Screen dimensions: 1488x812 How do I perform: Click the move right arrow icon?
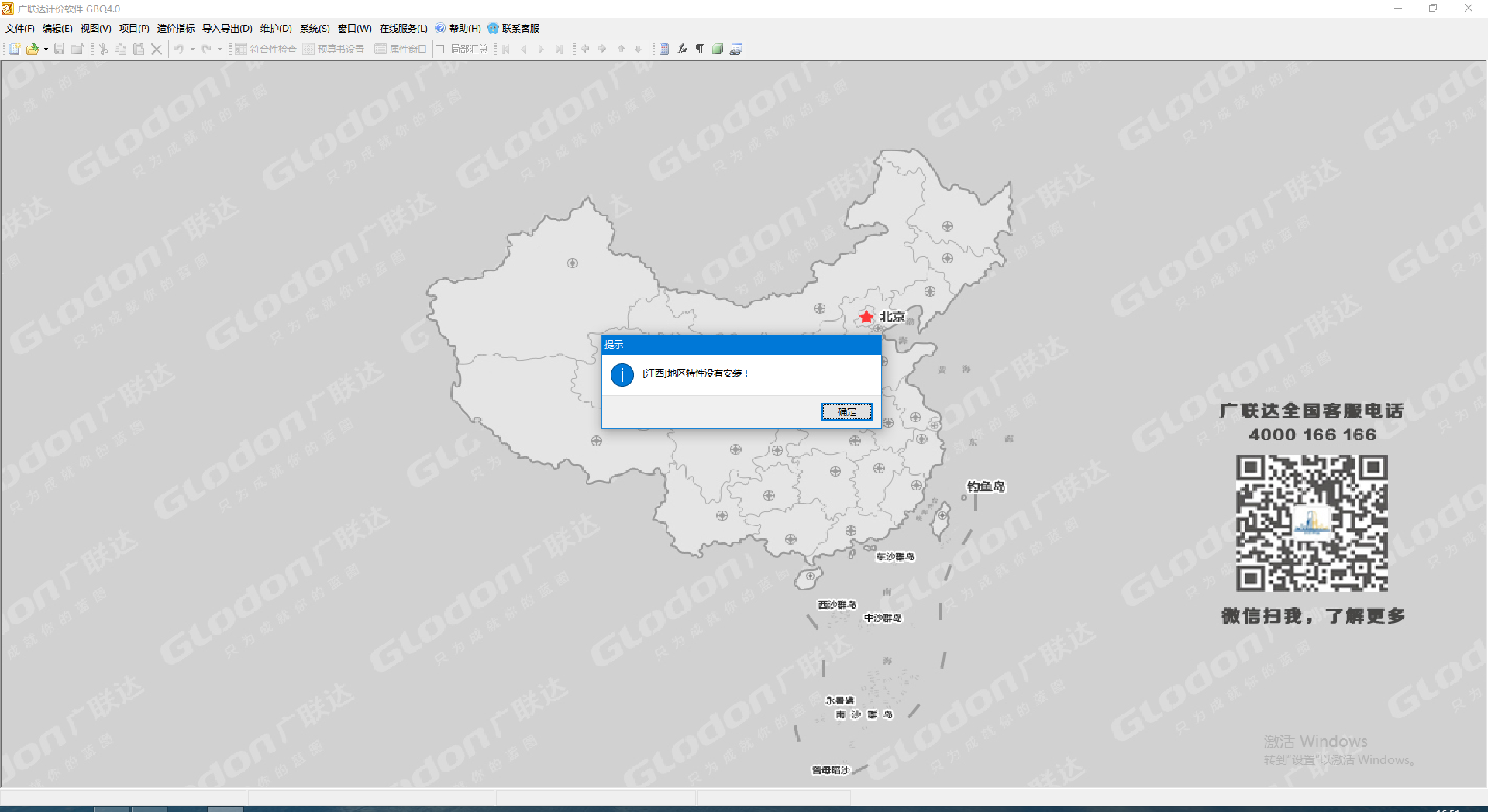[x=602, y=49]
